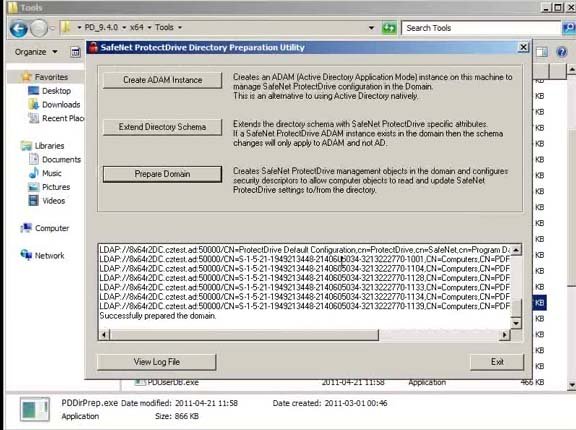Click the Favorites star icon
Image resolution: width=576 pixels, height=430 pixels.
click(x=26, y=77)
